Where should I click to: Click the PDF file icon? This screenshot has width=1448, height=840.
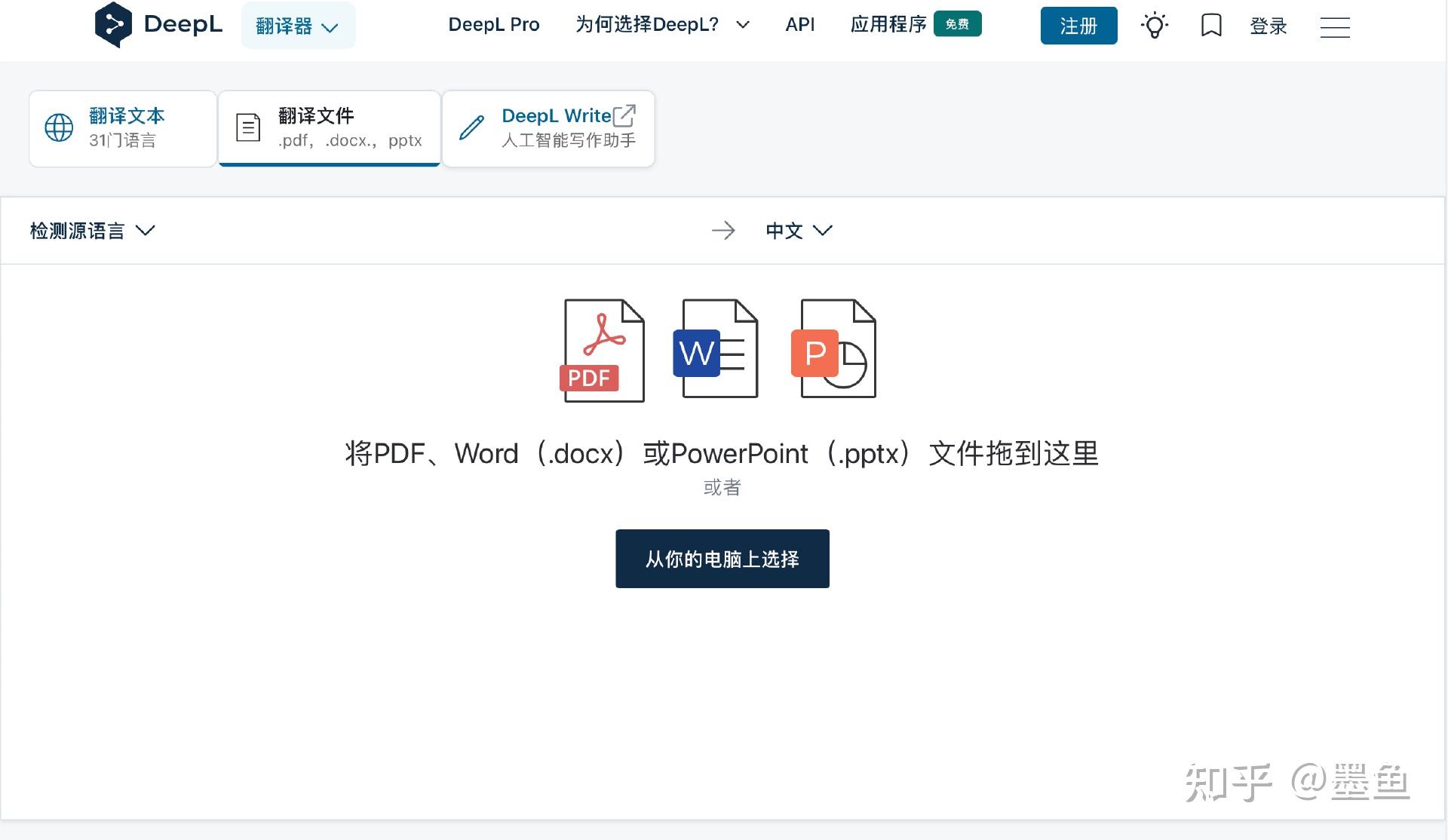coord(602,350)
